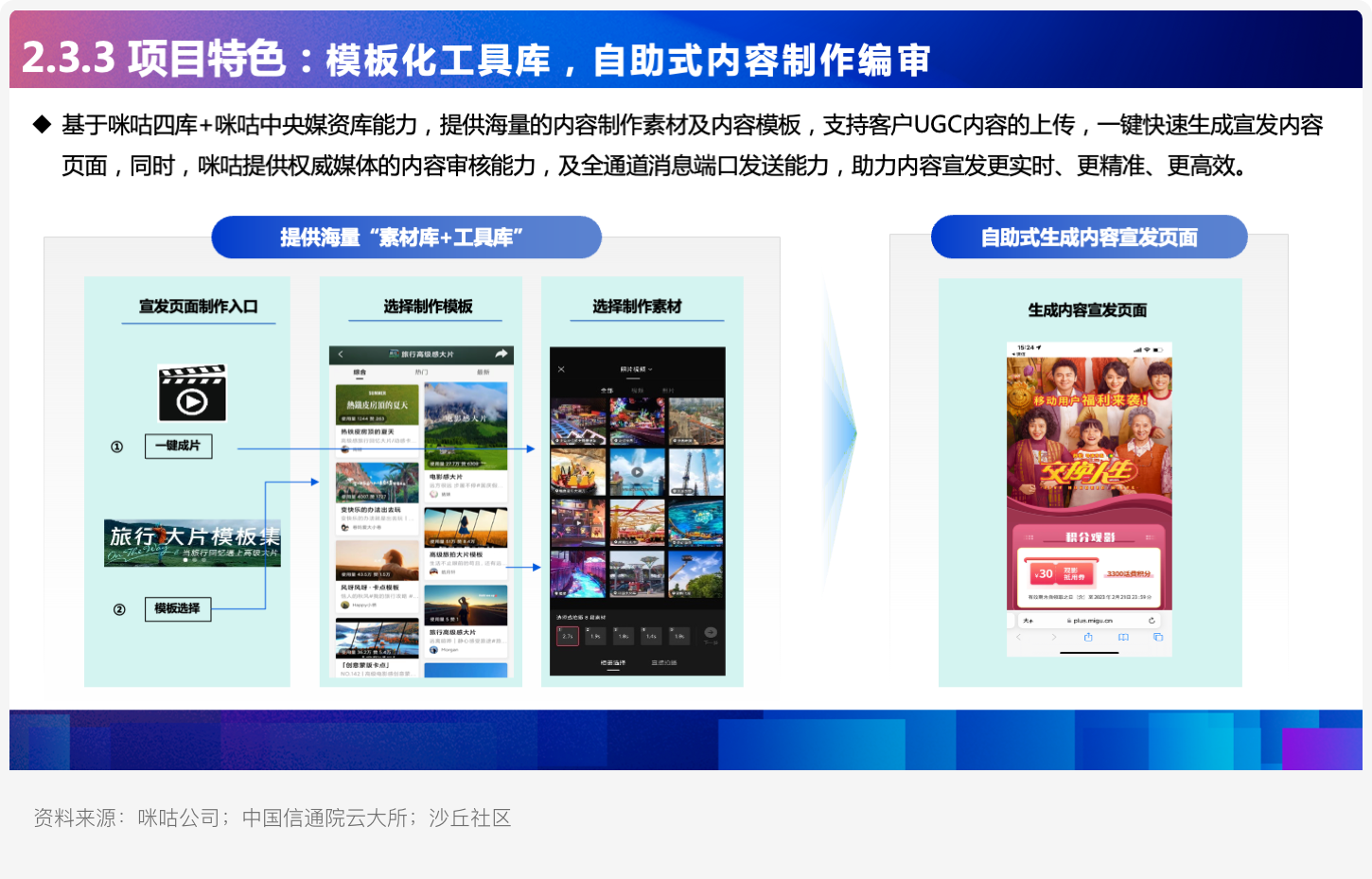Click the 模板选择 button
The height and width of the screenshot is (879, 1372).
click(x=178, y=608)
